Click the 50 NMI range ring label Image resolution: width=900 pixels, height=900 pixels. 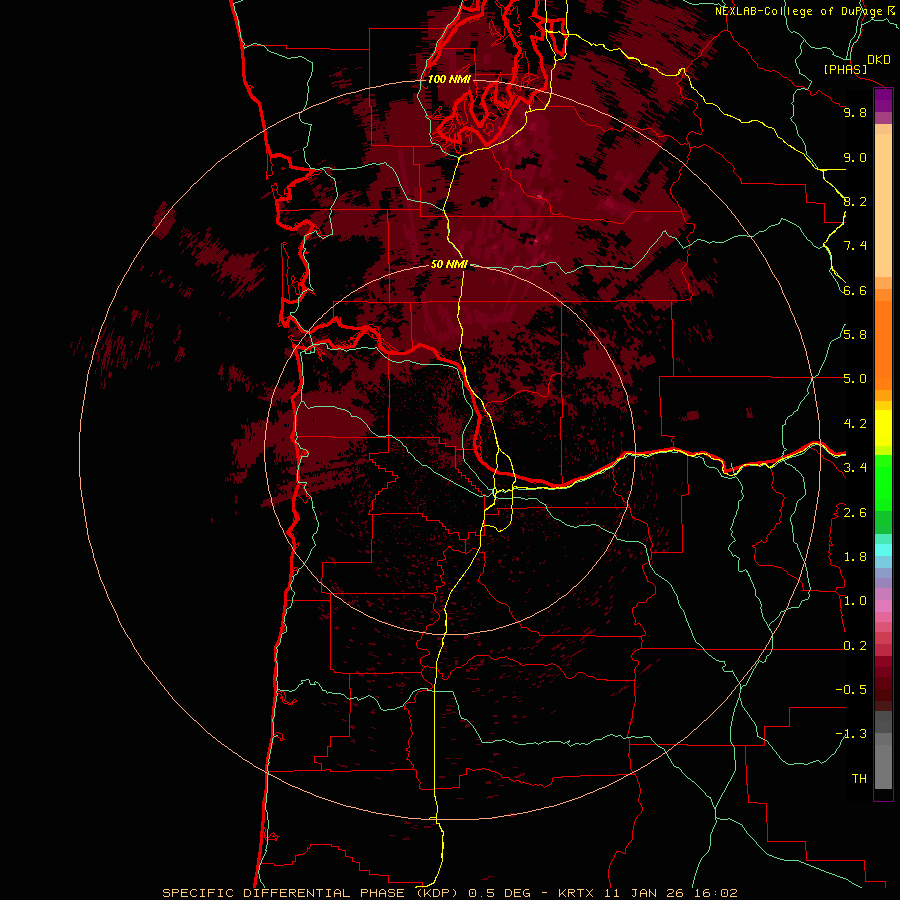point(449,264)
